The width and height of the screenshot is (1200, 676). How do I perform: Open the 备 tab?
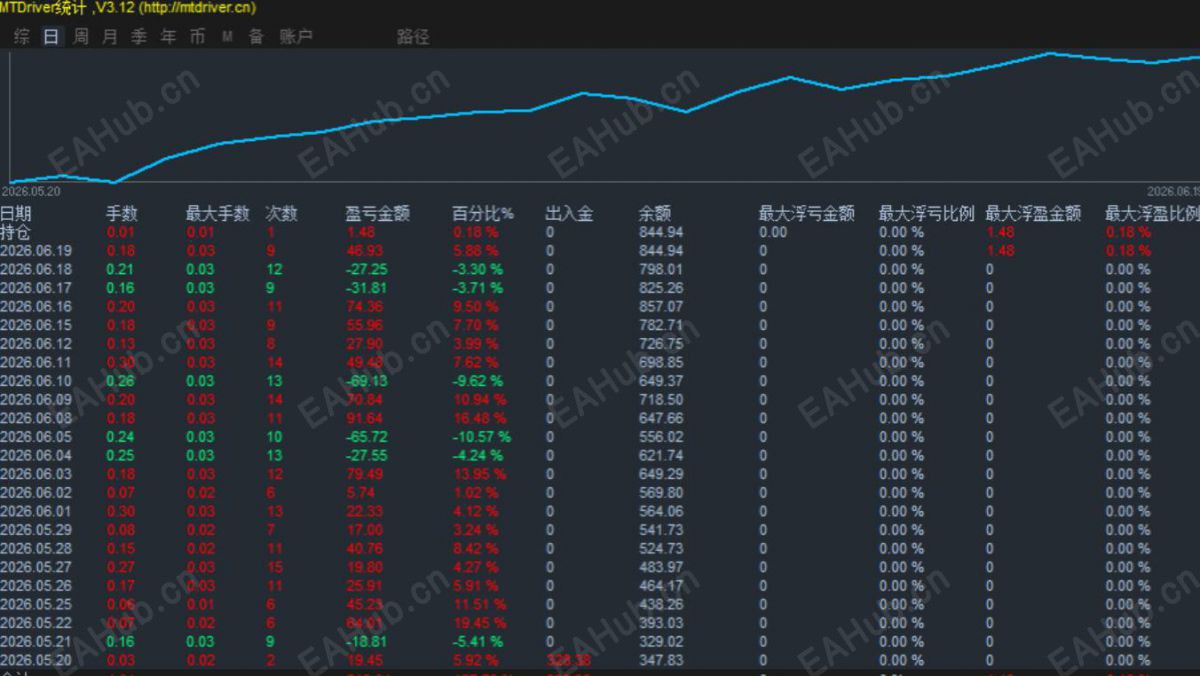tap(256, 37)
